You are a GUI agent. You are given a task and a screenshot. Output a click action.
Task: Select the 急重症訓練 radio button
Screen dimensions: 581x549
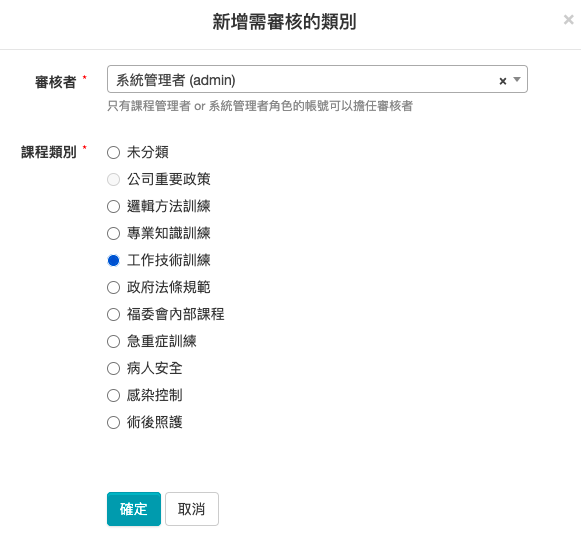[x=113, y=342]
